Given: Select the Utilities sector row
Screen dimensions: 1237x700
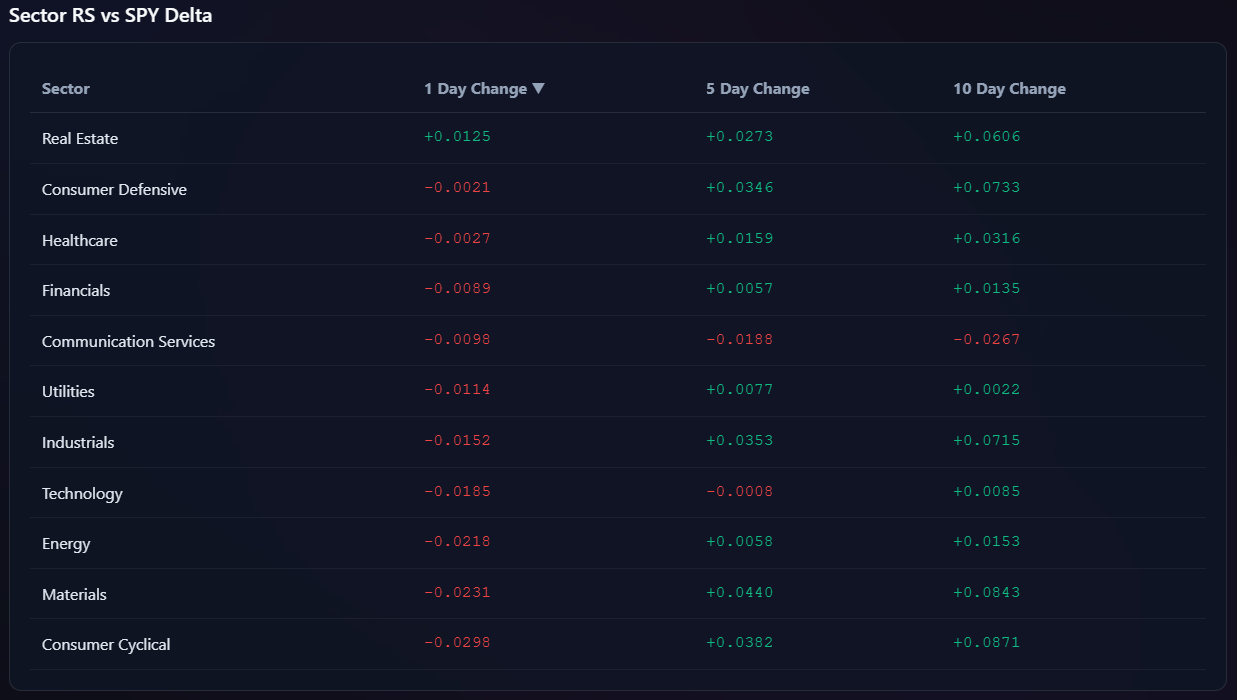Looking at the screenshot, I should pyautogui.click(x=68, y=392).
